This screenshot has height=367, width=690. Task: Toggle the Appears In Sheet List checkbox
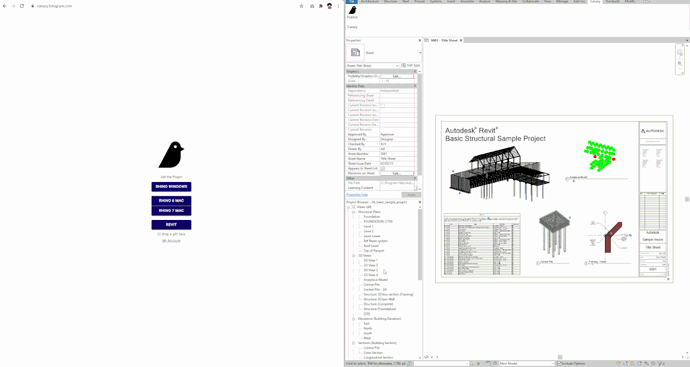(382, 169)
